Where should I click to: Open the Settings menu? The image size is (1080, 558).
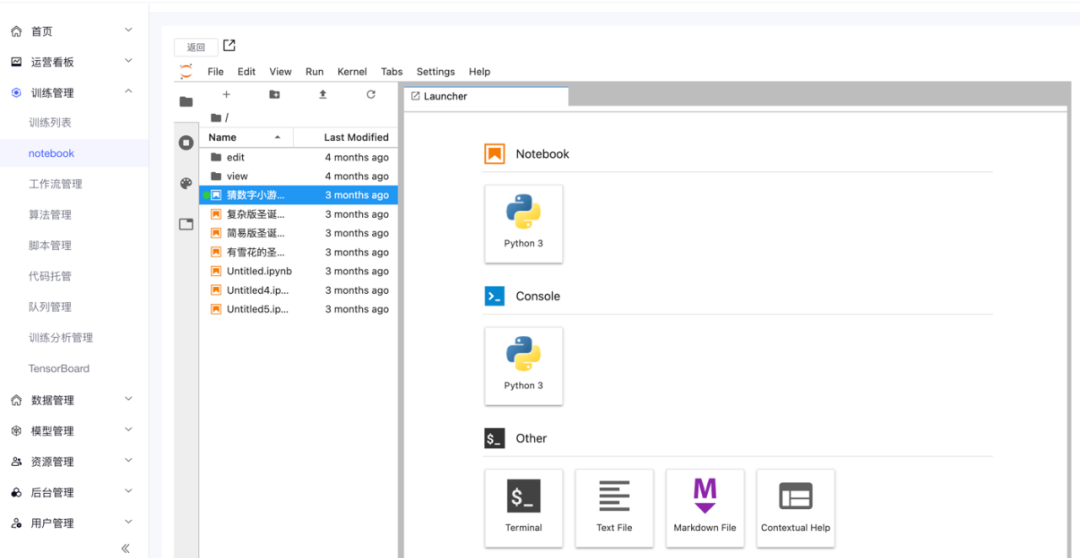click(x=436, y=72)
